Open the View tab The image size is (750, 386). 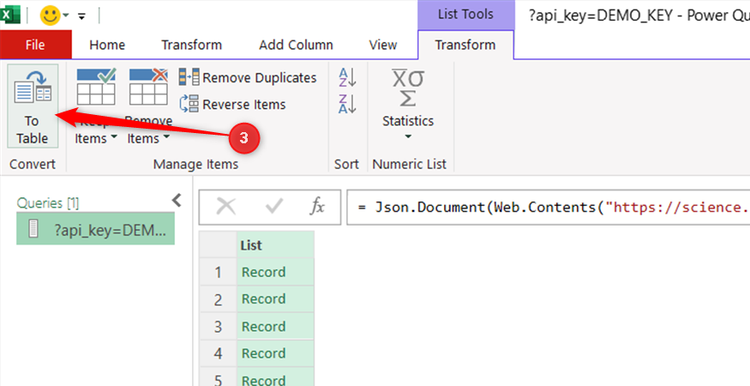[x=383, y=45]
